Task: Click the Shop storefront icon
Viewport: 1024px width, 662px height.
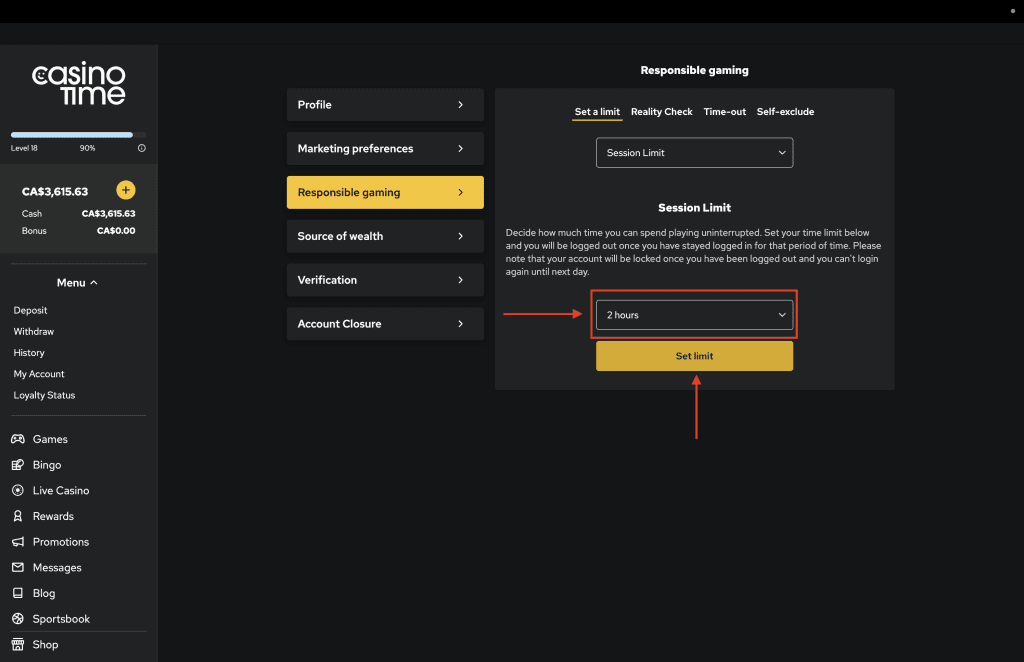Action: tap(18, 644)
